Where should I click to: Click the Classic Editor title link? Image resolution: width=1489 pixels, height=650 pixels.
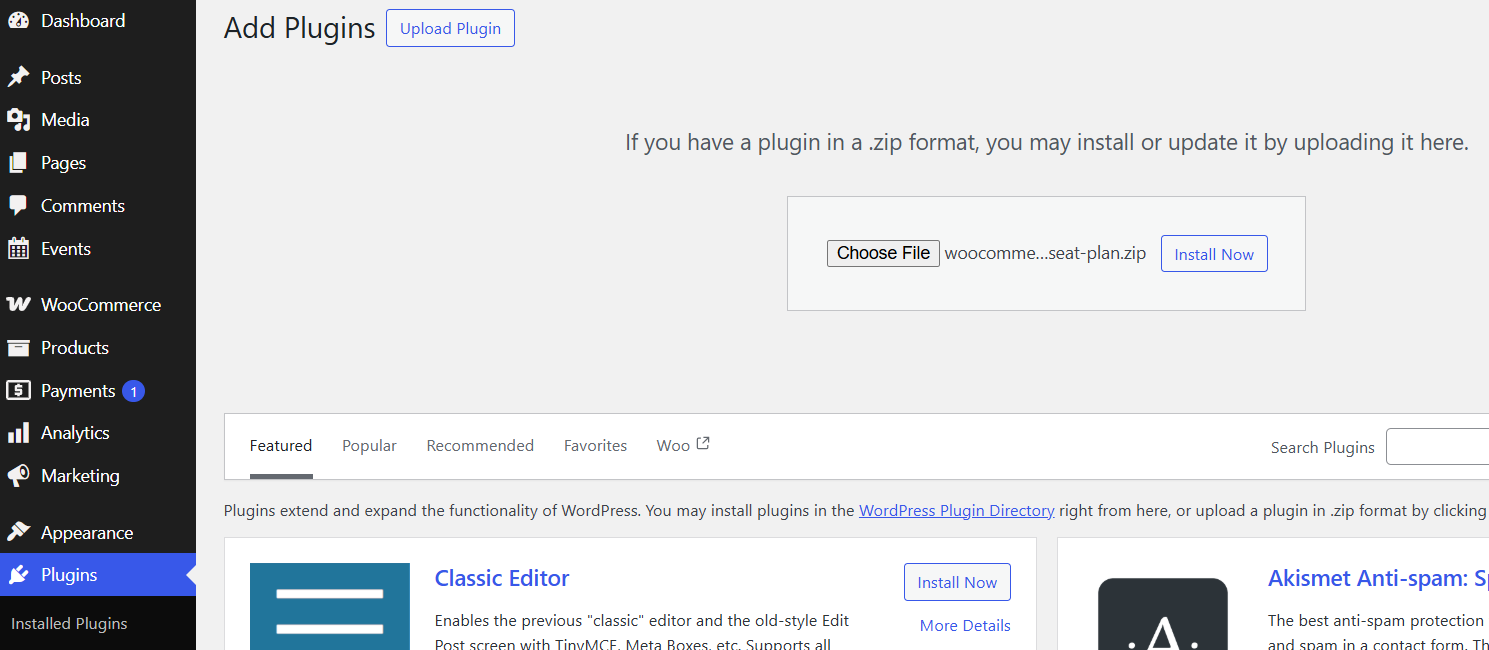[502, 578]
